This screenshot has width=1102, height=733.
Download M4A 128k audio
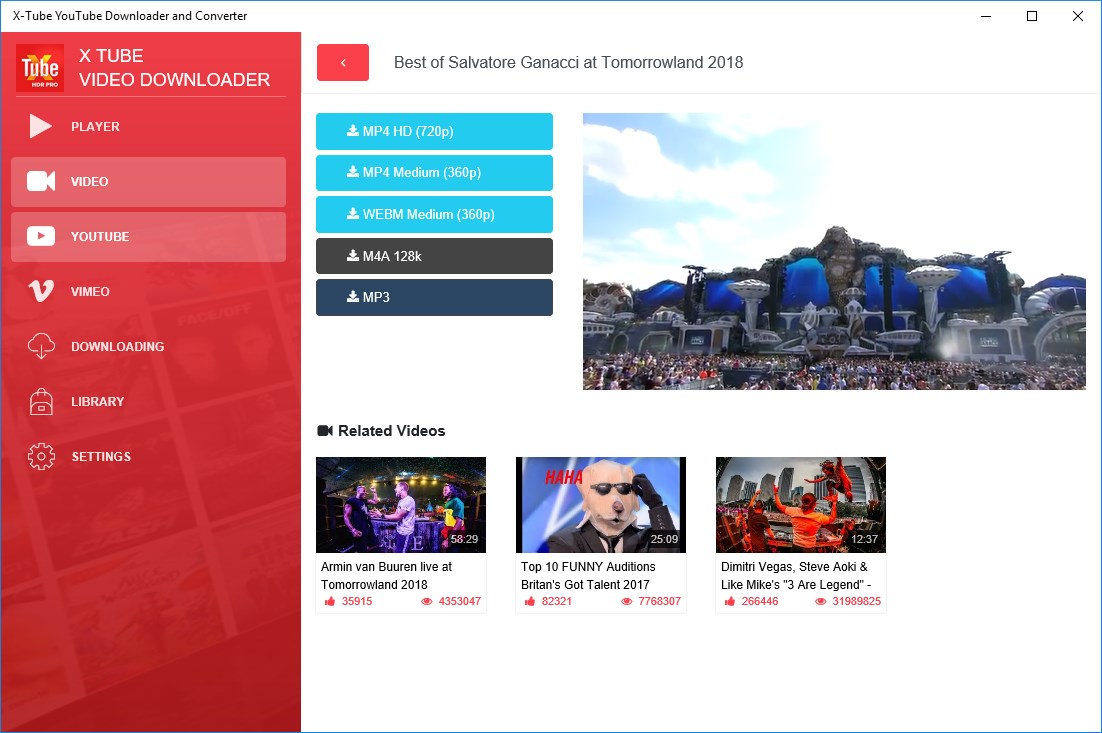click(x=434, y=256)
